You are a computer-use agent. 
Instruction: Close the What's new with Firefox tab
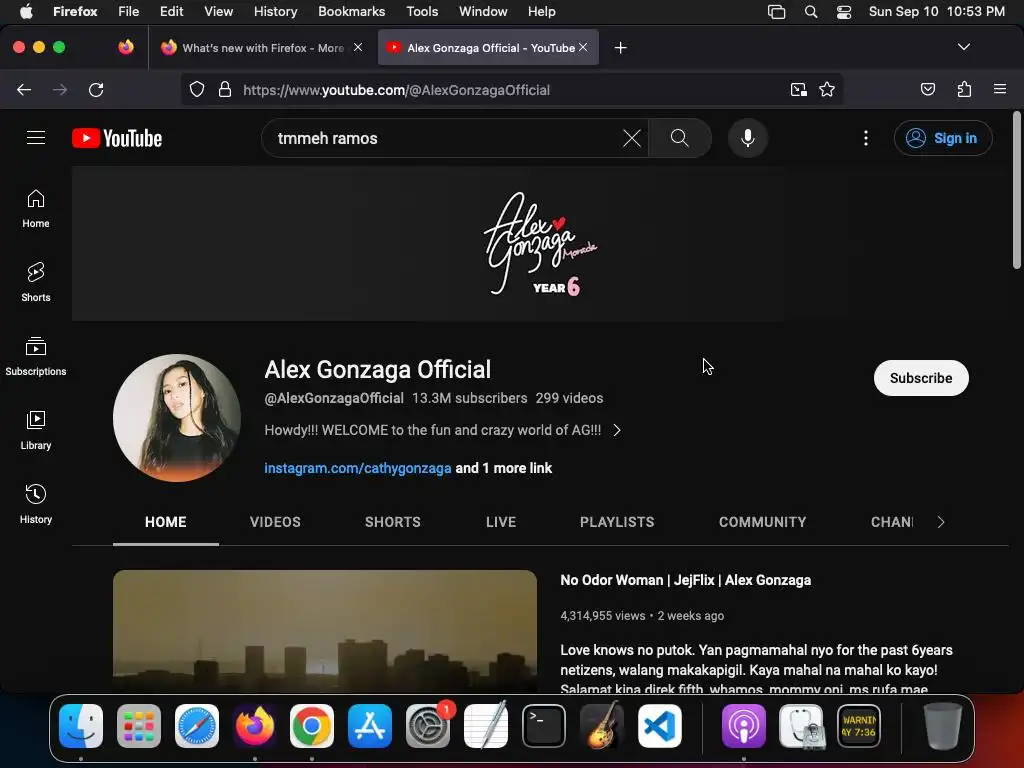(x=358, y=47)
